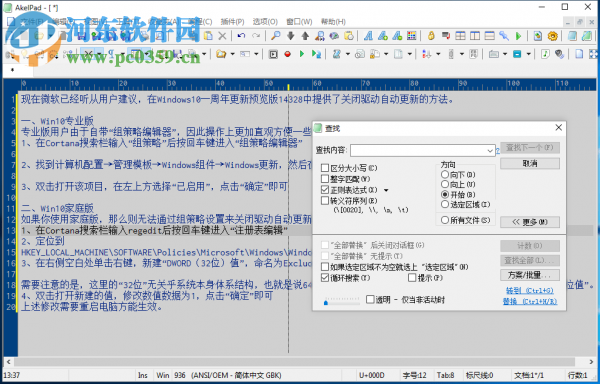Click the Delete X icon in toolbar

click(x=222, y=36)
